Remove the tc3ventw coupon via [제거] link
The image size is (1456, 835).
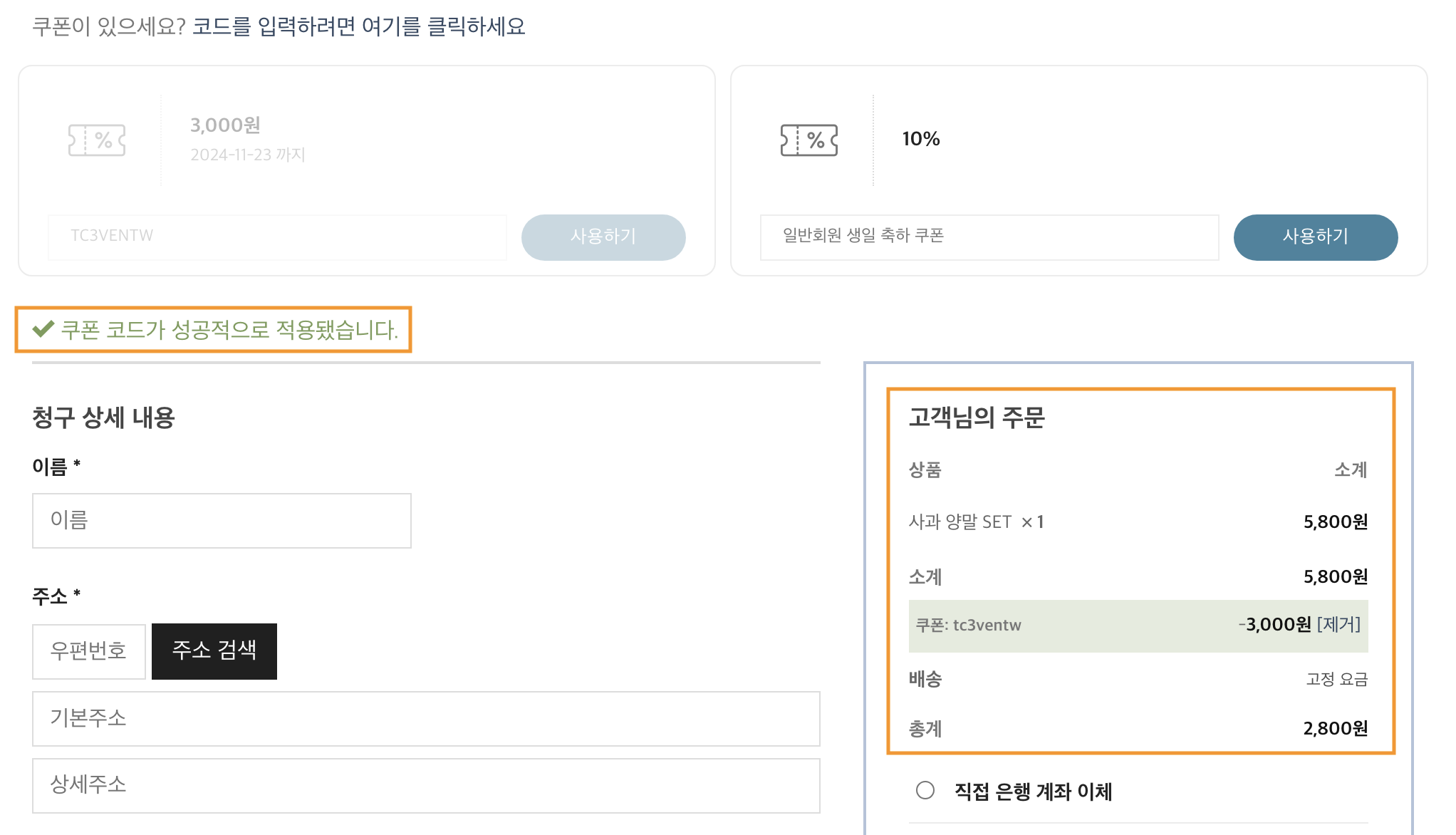1338,625
